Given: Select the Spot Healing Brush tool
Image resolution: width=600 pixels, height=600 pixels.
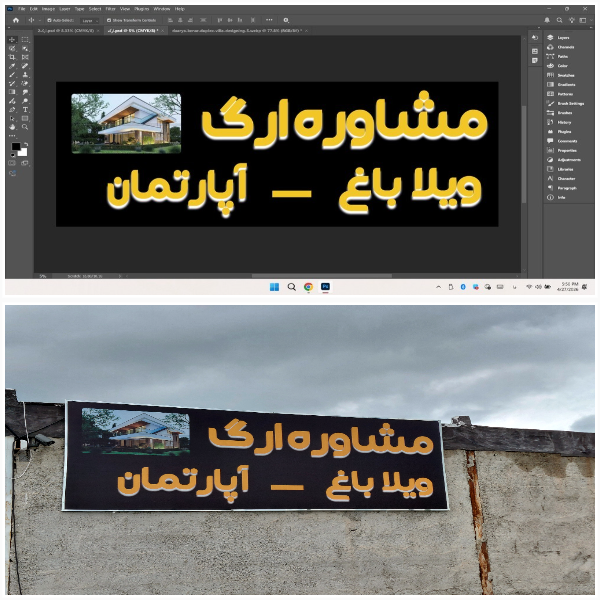Looking at the screenshot, I should (x=25, y=66).
